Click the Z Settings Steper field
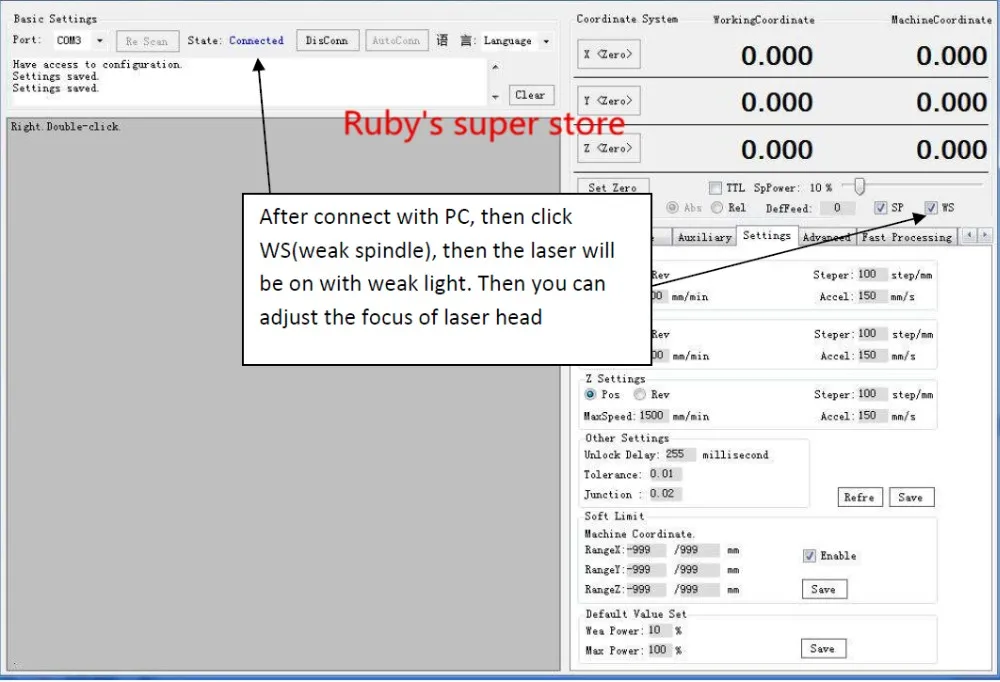 click(x=872, y=394)
